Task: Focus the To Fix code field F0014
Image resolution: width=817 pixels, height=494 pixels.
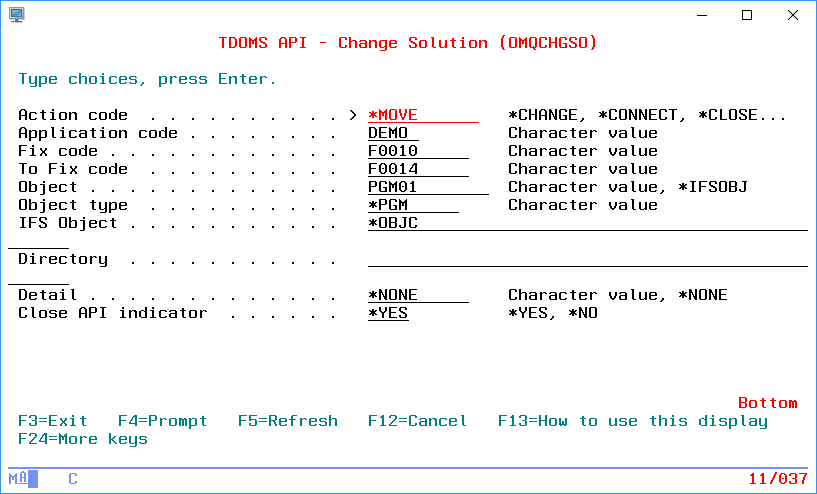Action: point(417,169)
